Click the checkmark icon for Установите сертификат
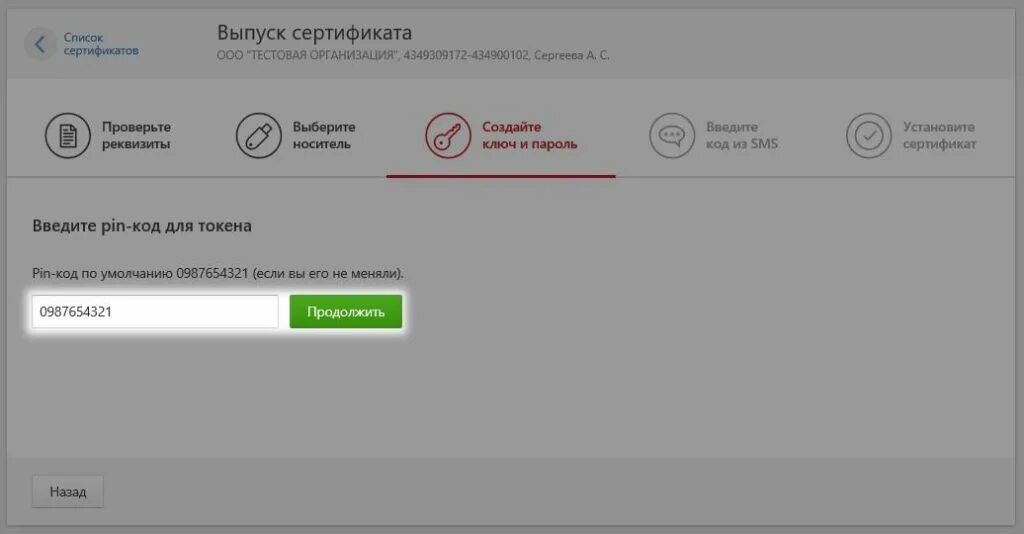 click(869, 136)
